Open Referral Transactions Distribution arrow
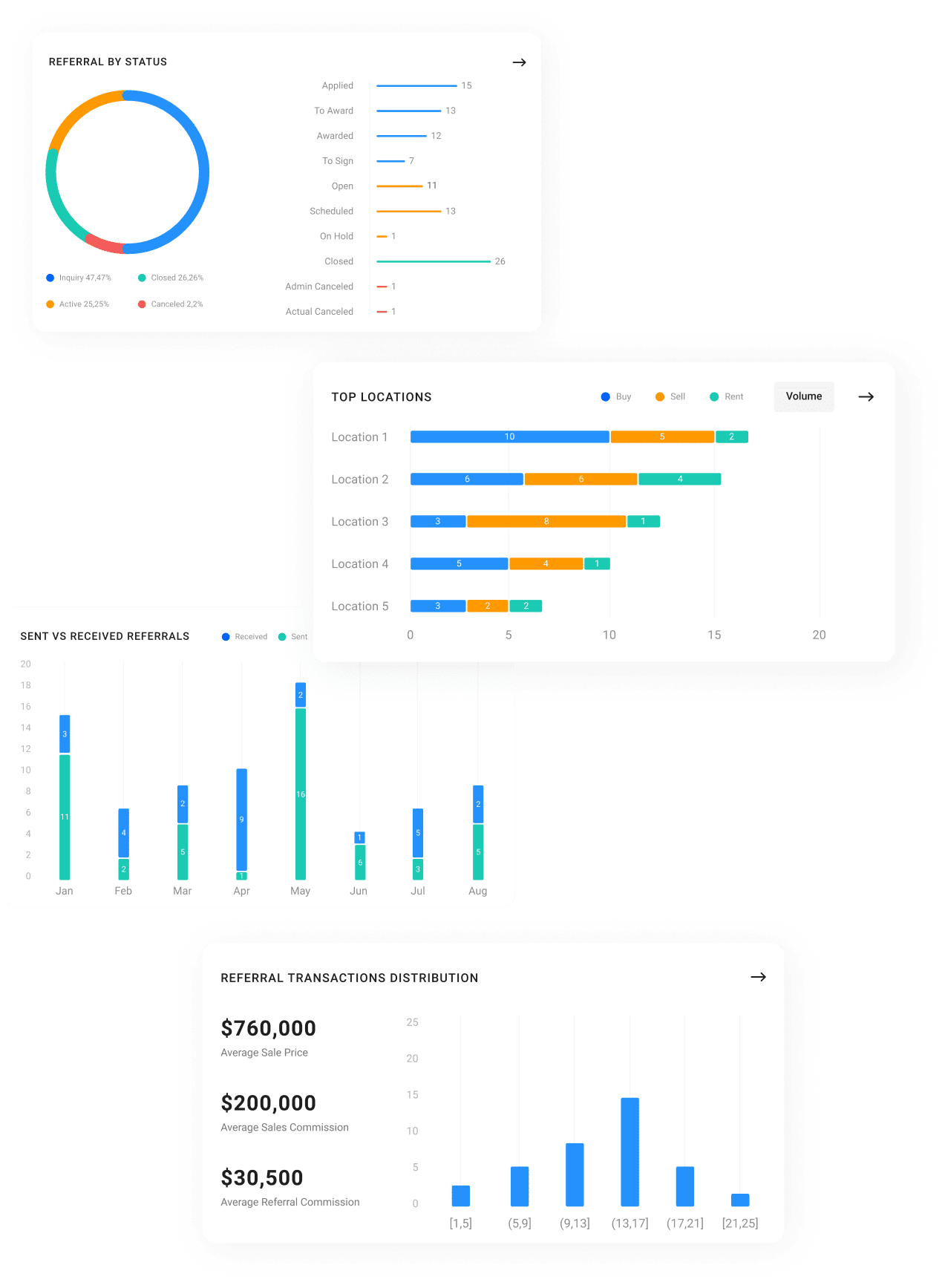 tap(758, 977)
